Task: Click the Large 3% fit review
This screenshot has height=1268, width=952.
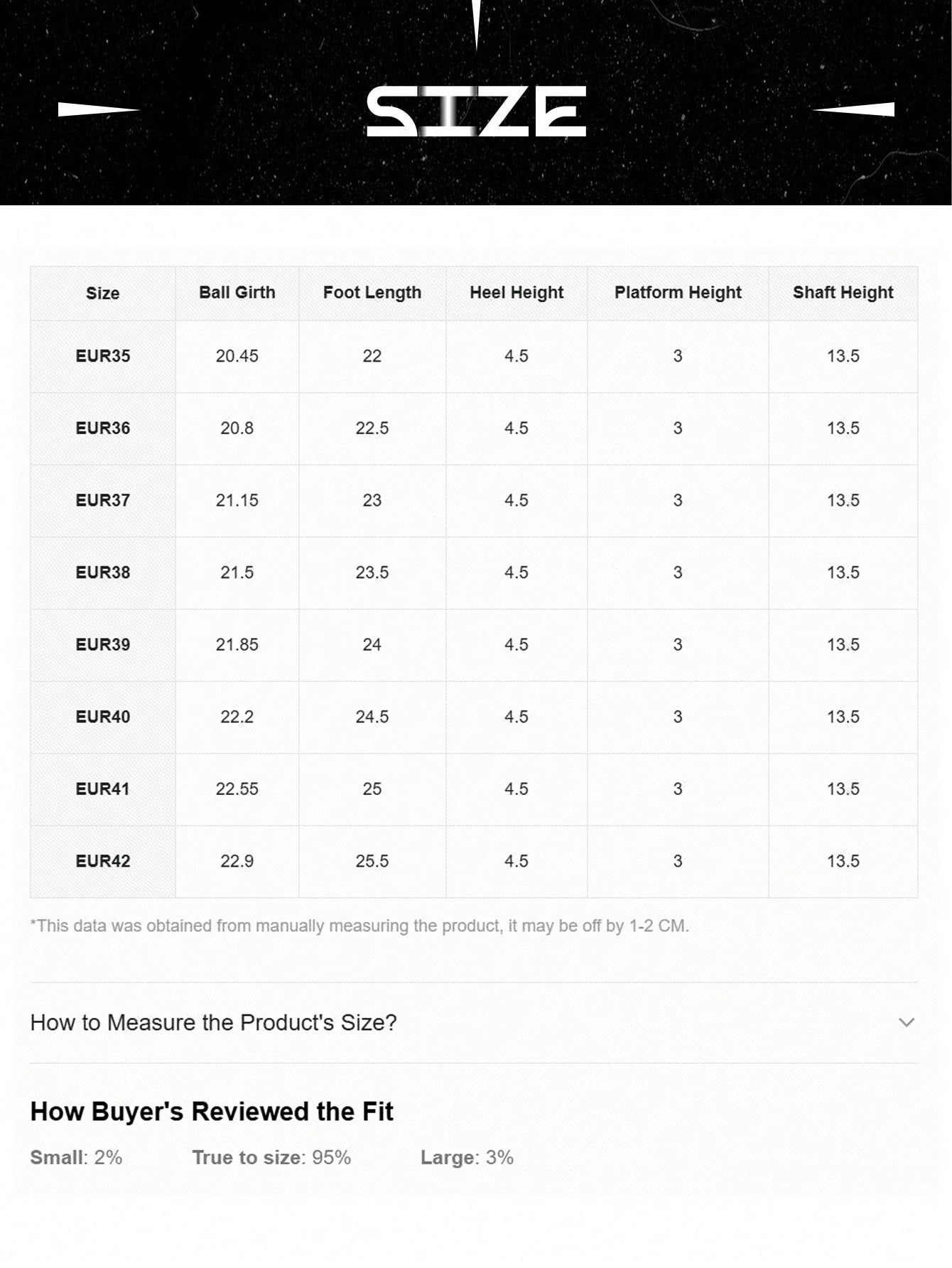Action: click(x=467, y=1157)
